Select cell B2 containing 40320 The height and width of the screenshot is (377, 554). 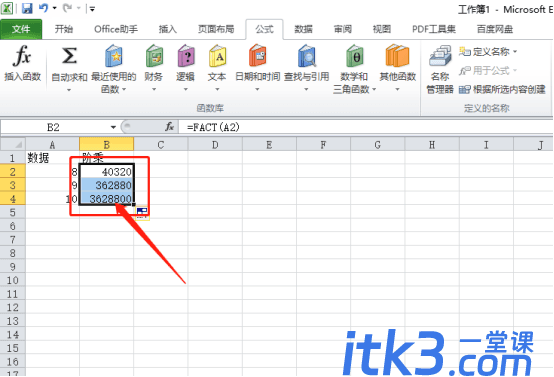[106, 171]
